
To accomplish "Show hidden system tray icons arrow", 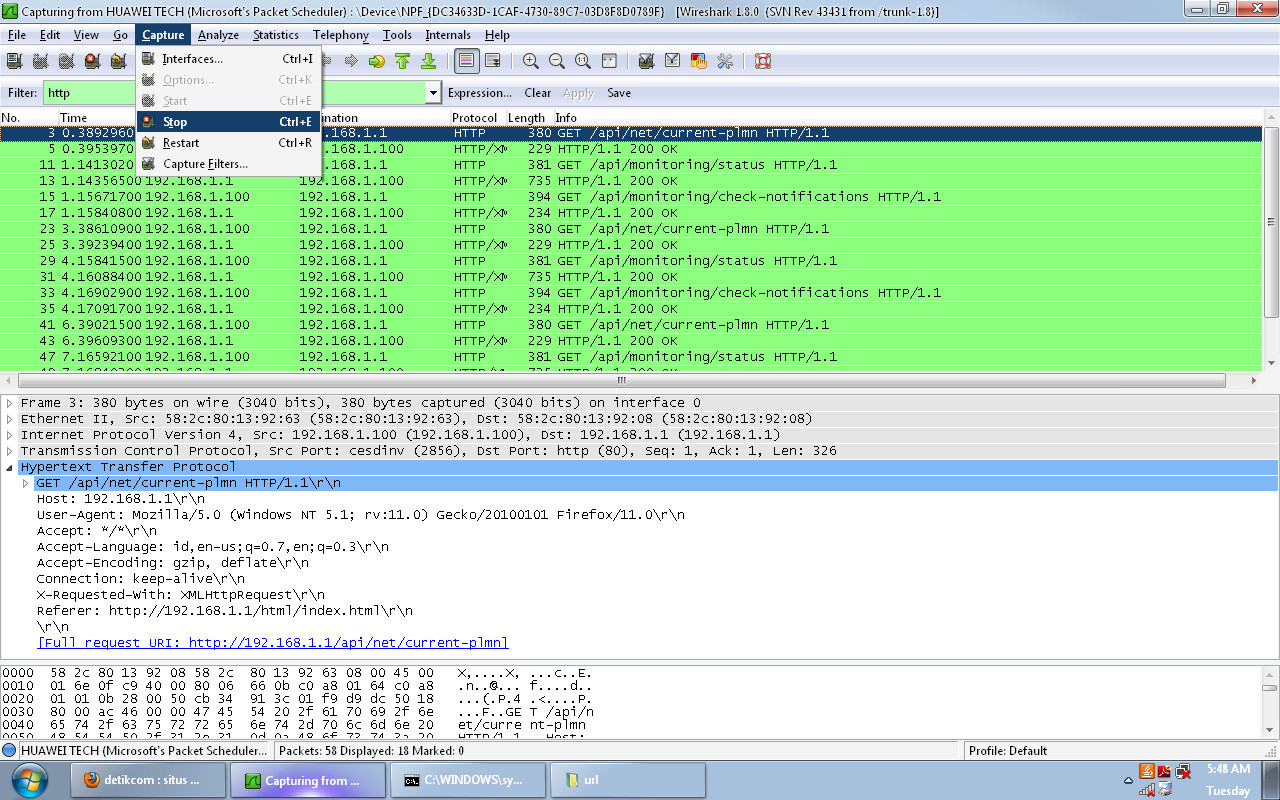I will (1129, 779).
